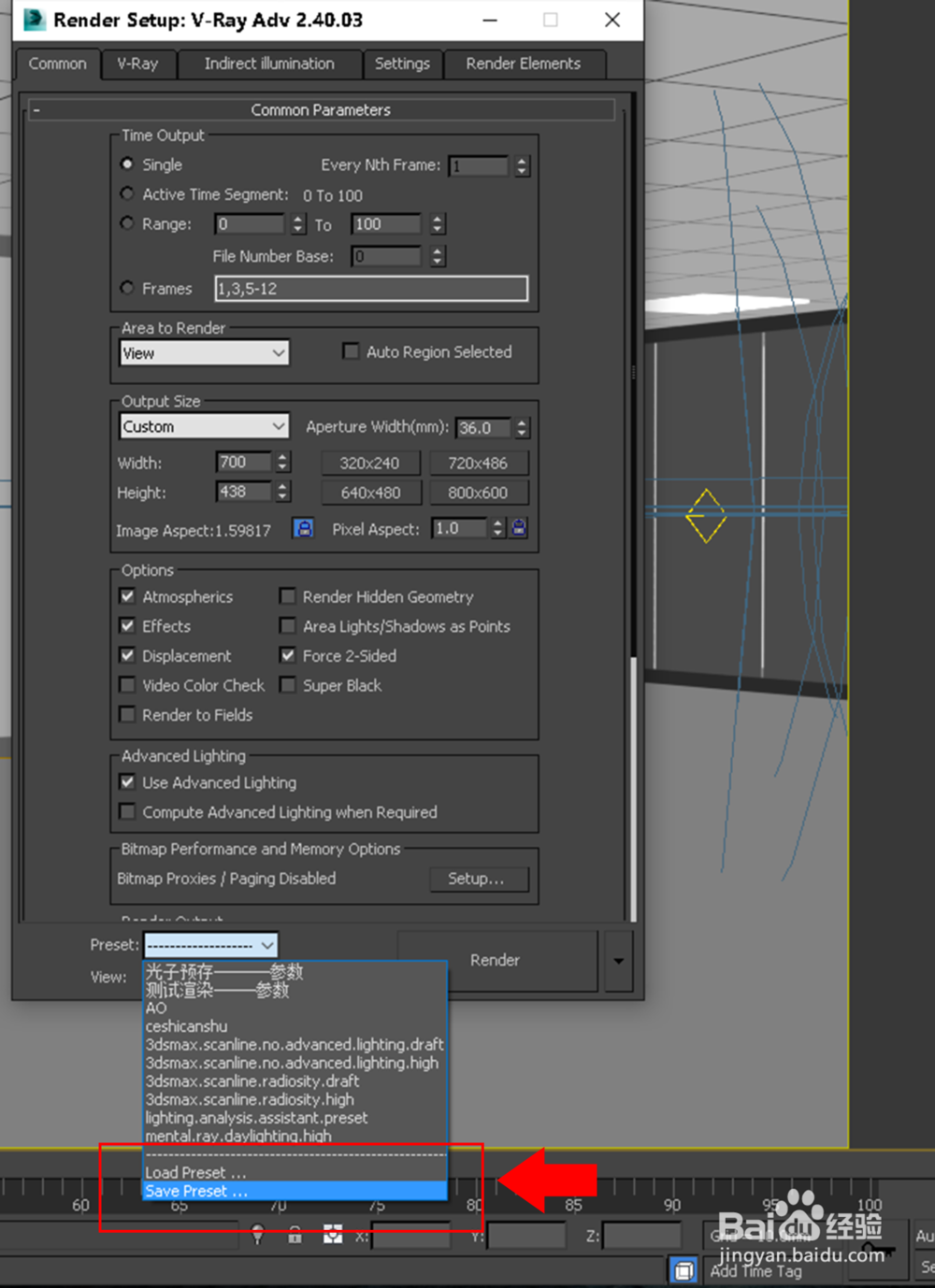This screenshot has width=935, height=1288.
Task: Uncheck the Displacement option
Action: pos(128,655)
